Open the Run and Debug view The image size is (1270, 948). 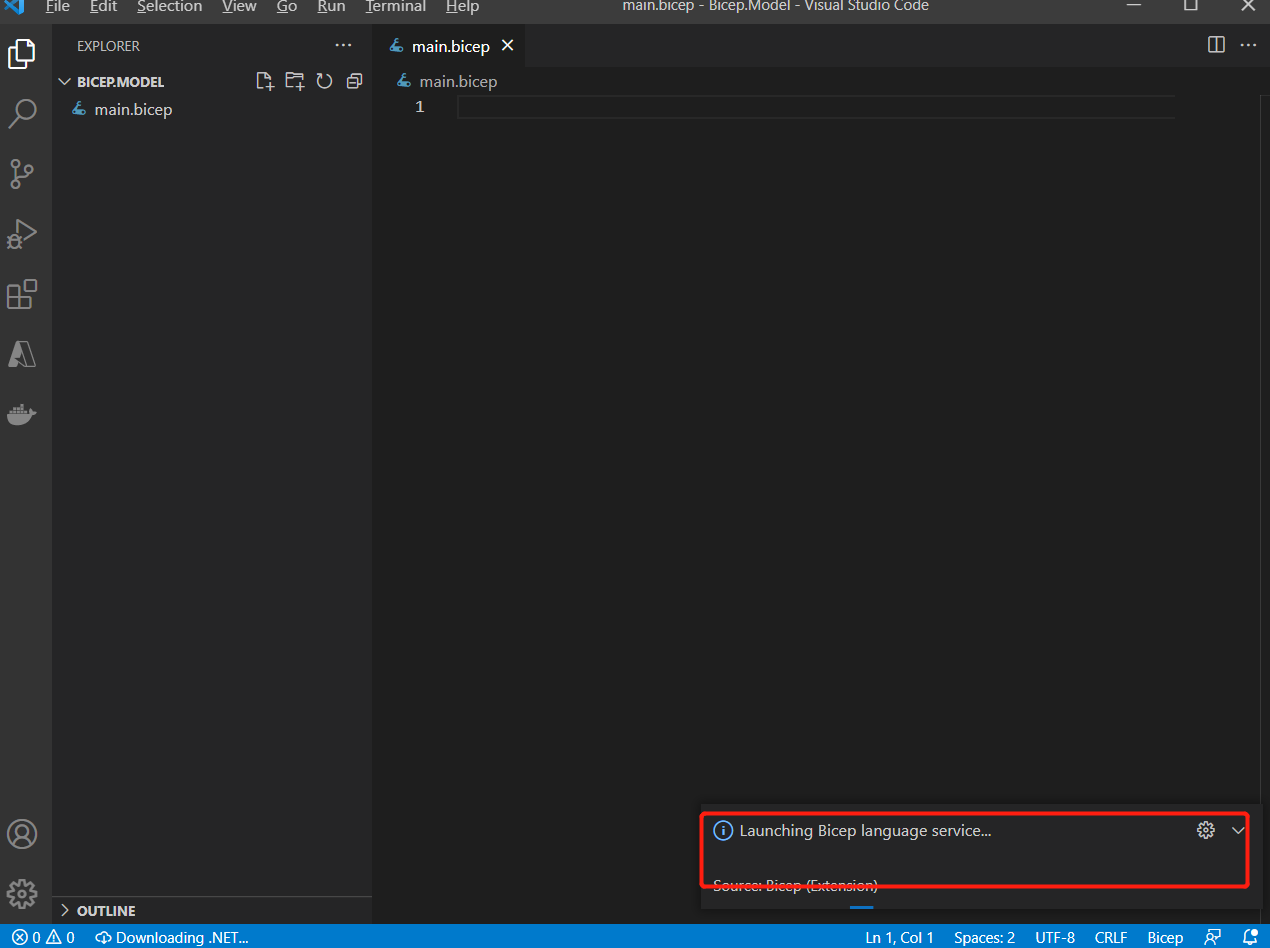tap(22, 234)
